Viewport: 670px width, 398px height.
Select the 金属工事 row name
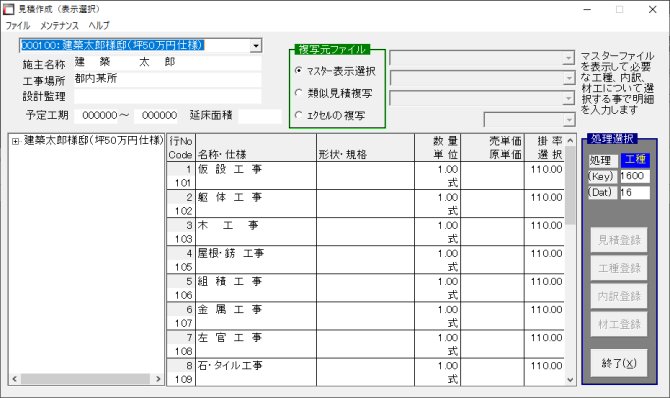229,310
